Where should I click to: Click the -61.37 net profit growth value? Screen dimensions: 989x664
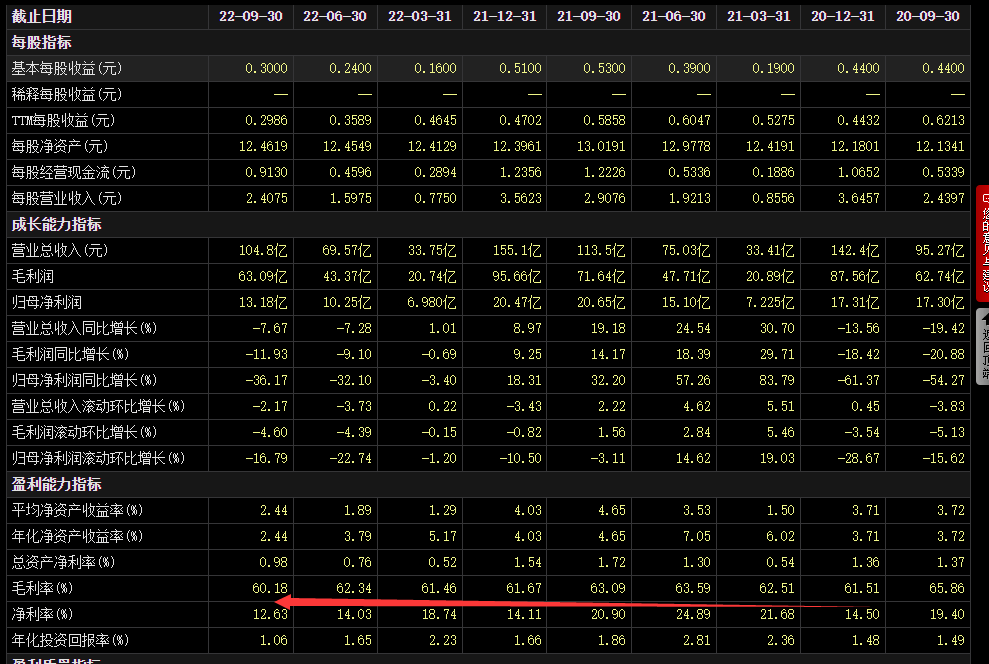pyautogui.click(x=858, y=380)
